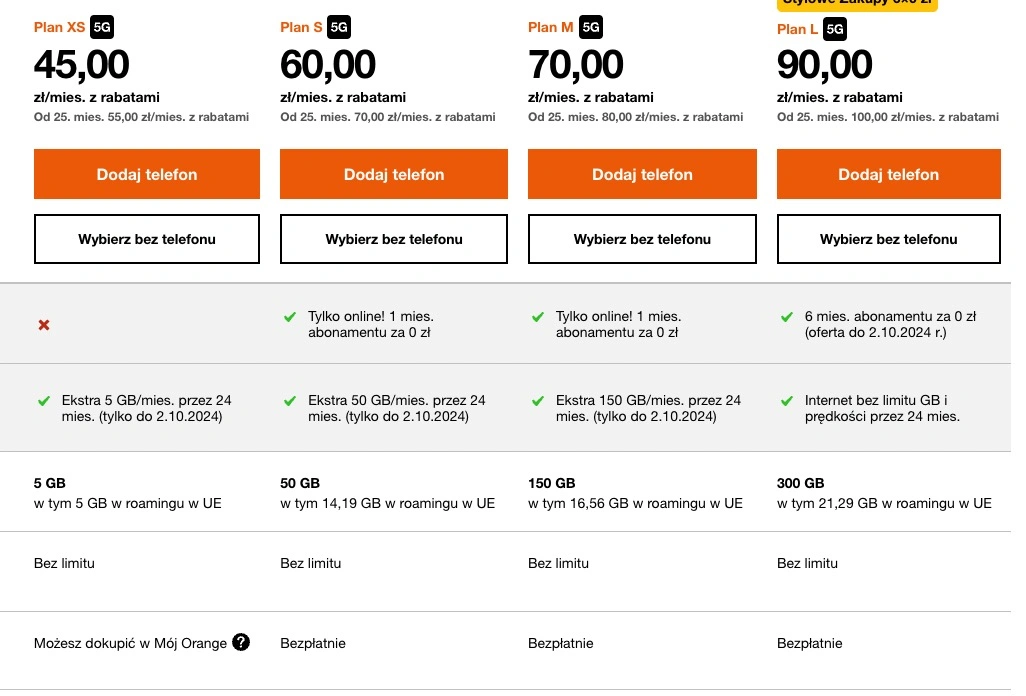This screenshot has height=696, width=1026.
Task: Add a phone to the 90,00 zł plan
Action: 889,174
